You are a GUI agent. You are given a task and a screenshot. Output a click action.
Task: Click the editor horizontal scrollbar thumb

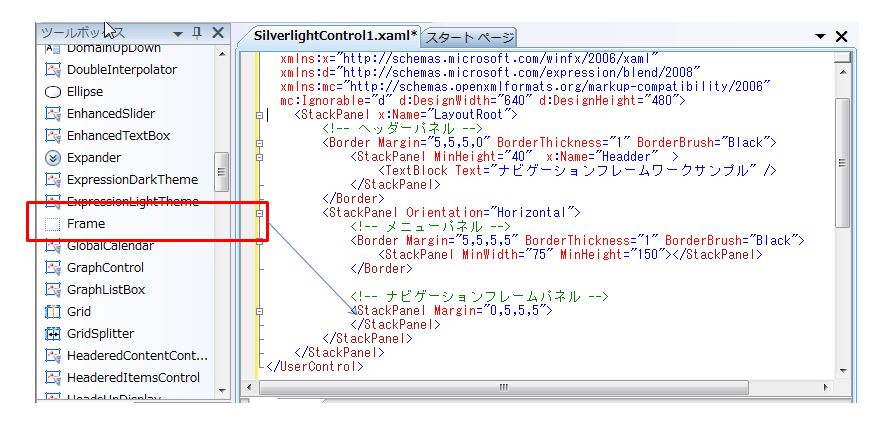point(503,387)
